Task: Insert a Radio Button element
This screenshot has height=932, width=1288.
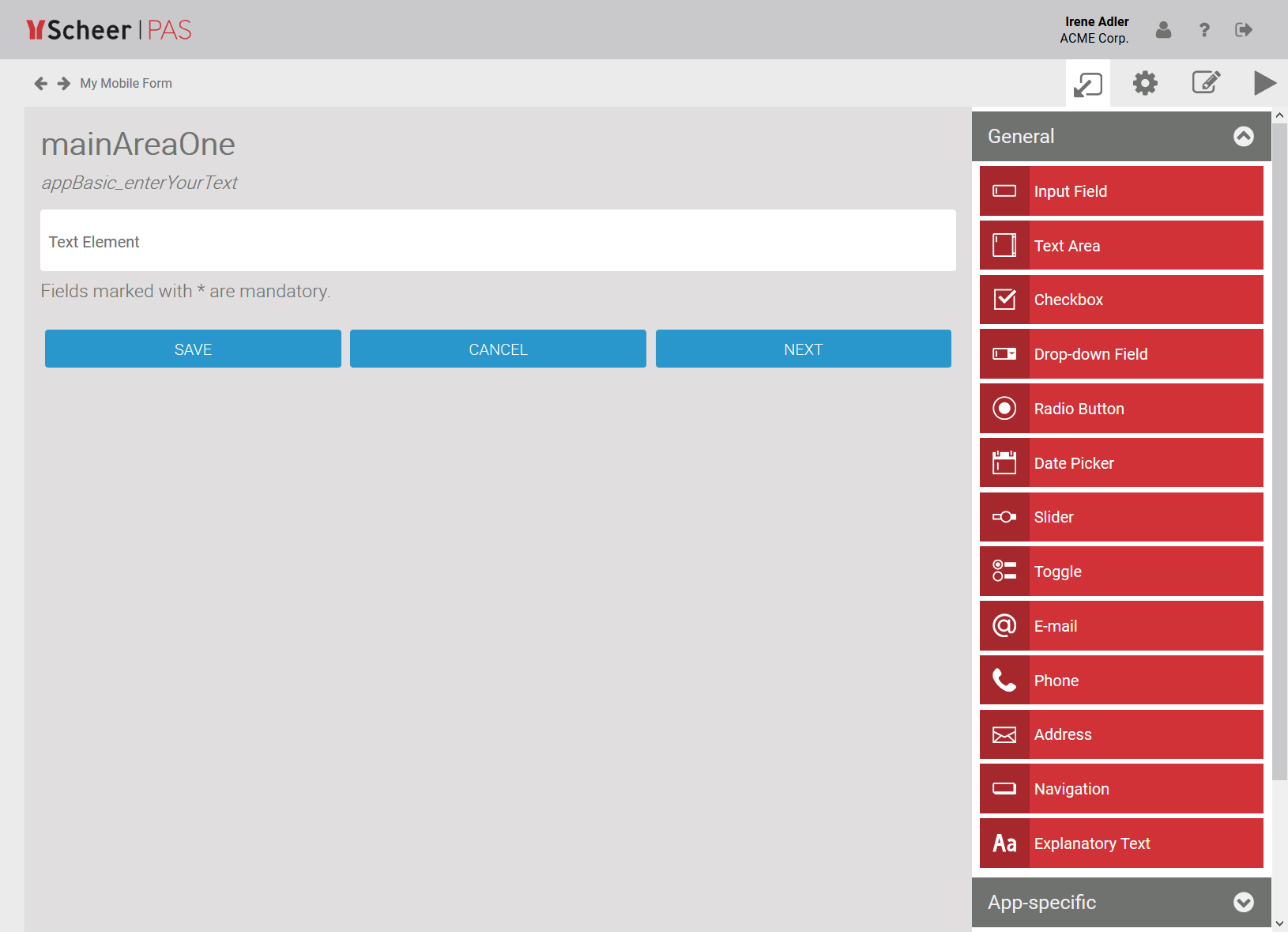Action: tap(1120, 408)
